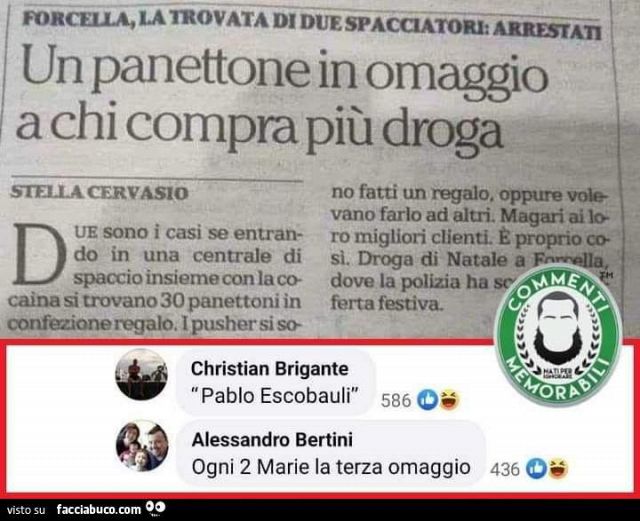640x521 pixels.
Task: Click the "visto su" label
Action: 26,510
